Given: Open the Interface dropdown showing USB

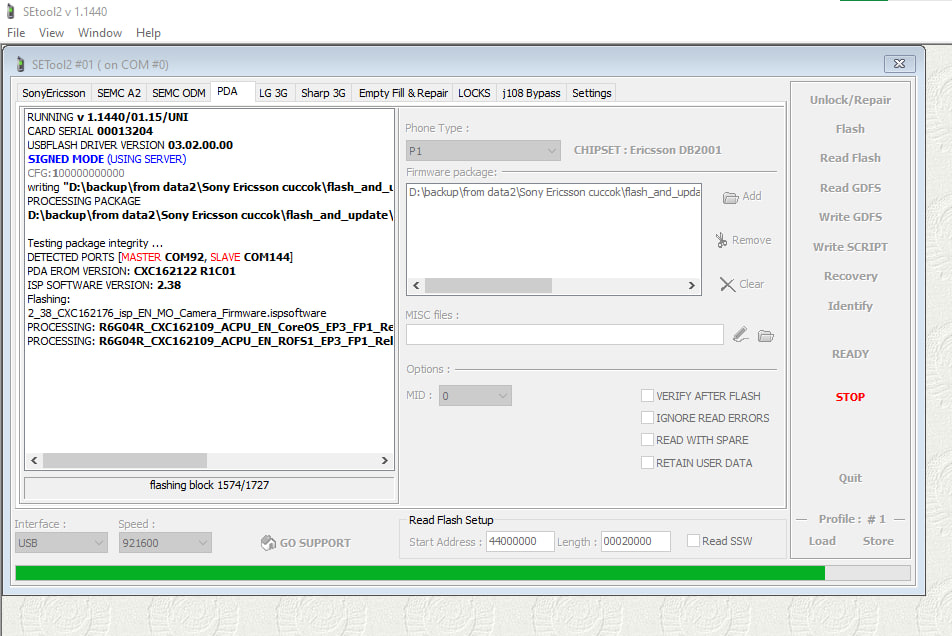Looking at the screenshot, I should click(x=60, y=542).
